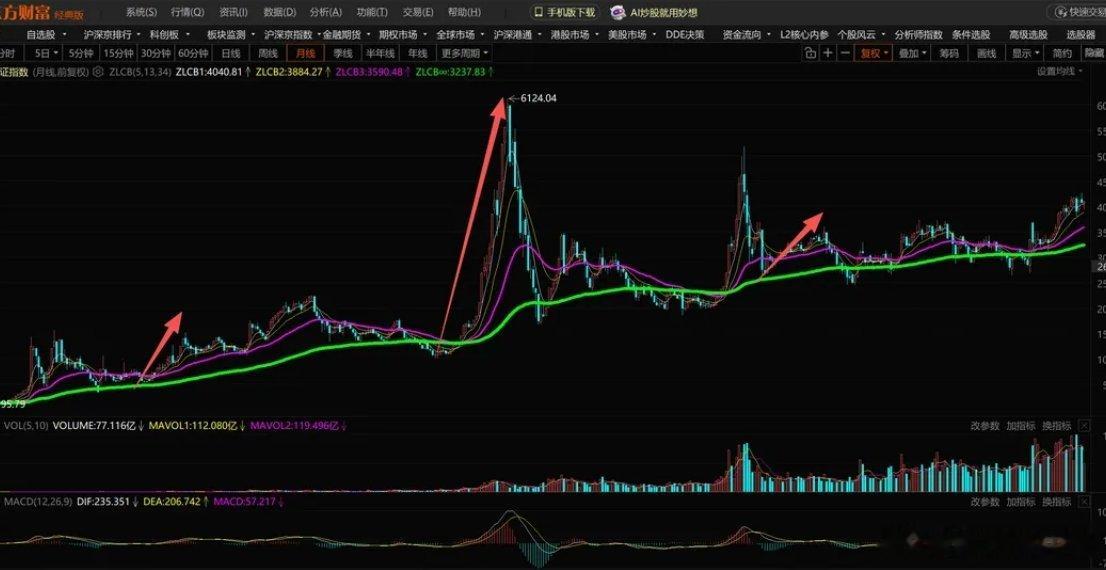Viewport: 1106px width, 570px height.
Task: Open the 系统(S) menu
Action: [141, 12]
